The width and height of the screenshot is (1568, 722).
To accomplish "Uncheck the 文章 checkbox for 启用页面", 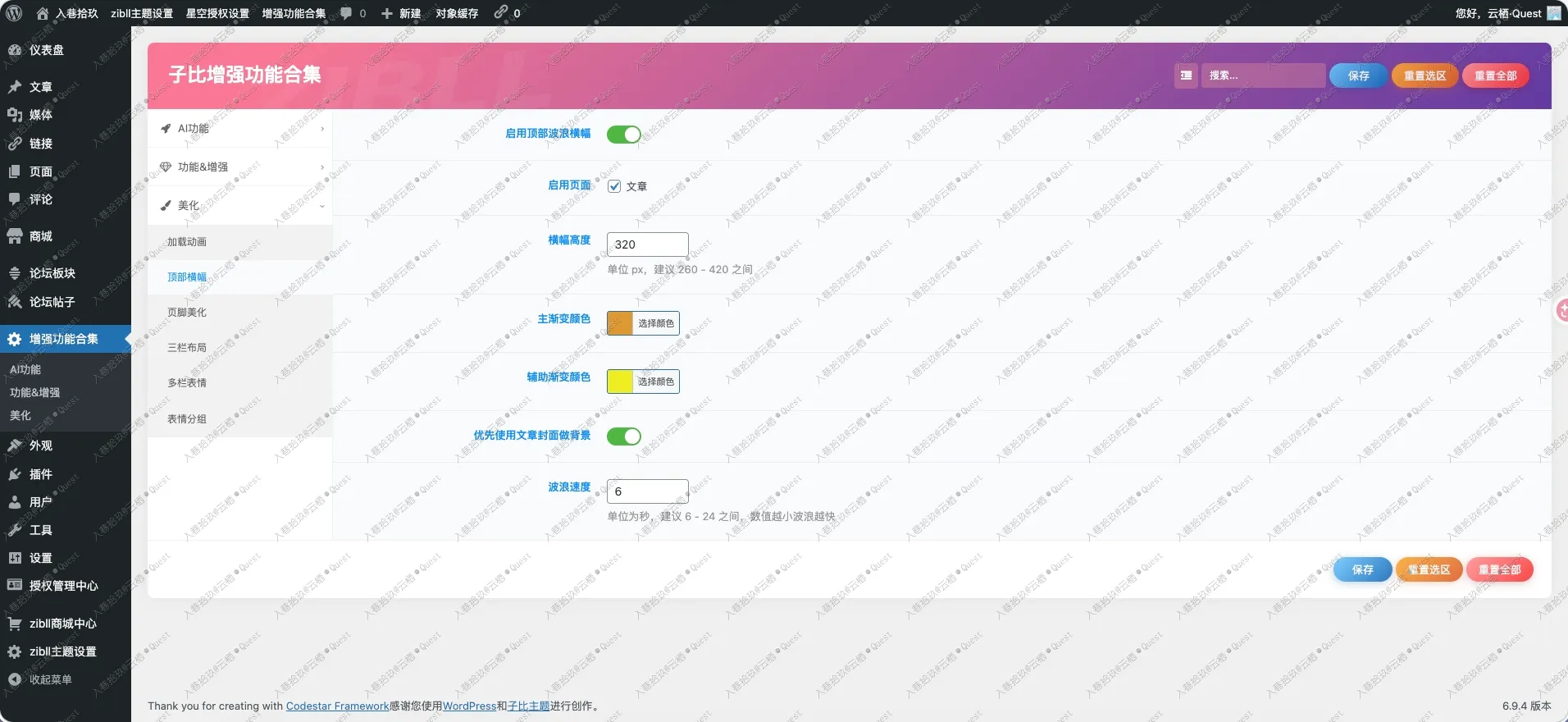I will point(614,186).
